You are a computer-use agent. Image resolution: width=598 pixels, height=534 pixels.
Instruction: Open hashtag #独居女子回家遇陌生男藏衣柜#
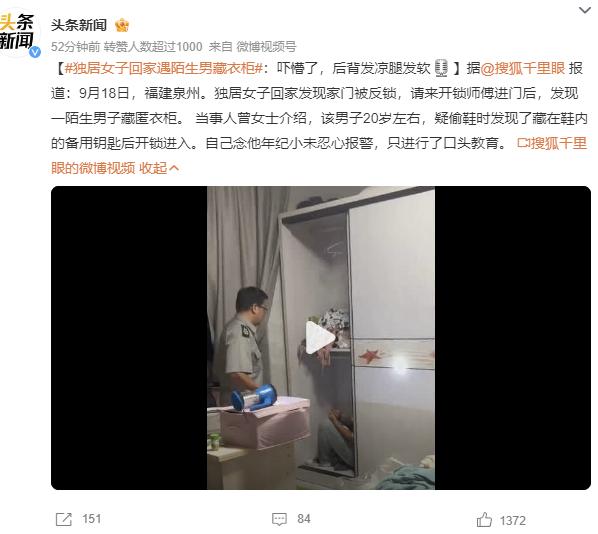click(164, 69)
